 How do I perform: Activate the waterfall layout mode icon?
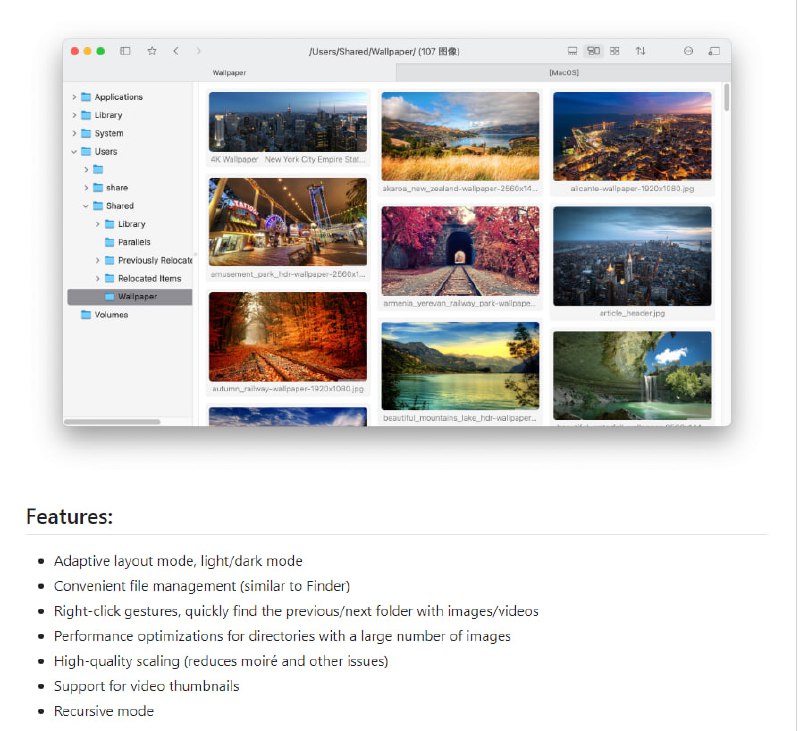coord(594,51)
